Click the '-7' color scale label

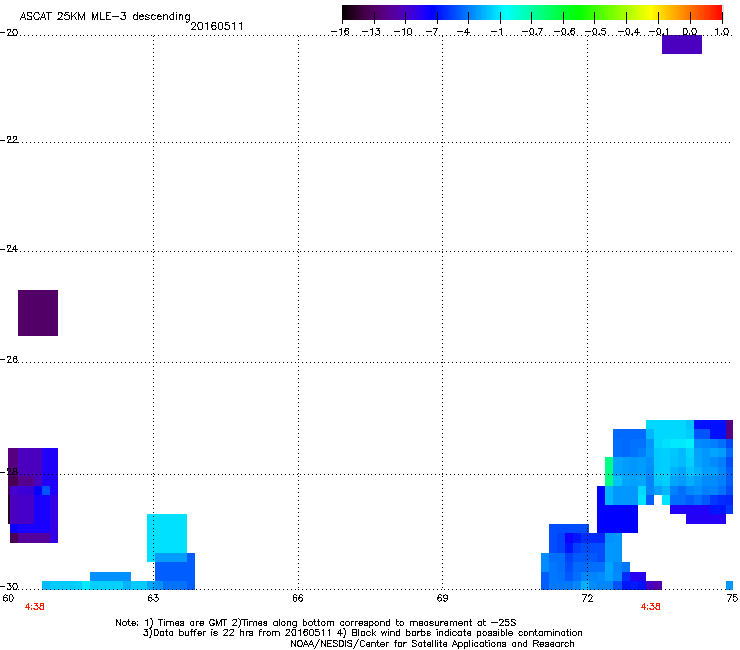[x=433, y=32]
